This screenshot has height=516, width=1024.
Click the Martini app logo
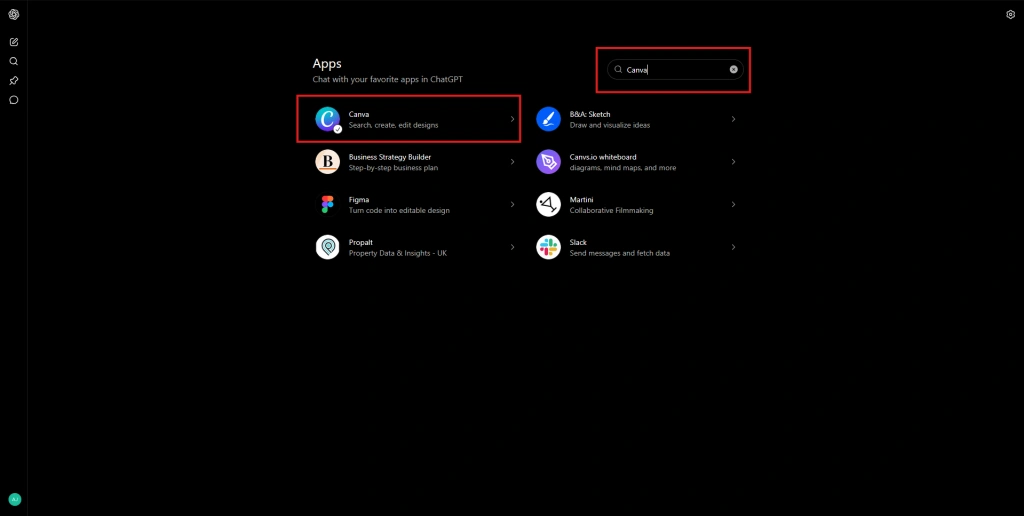tap(549, 204)
